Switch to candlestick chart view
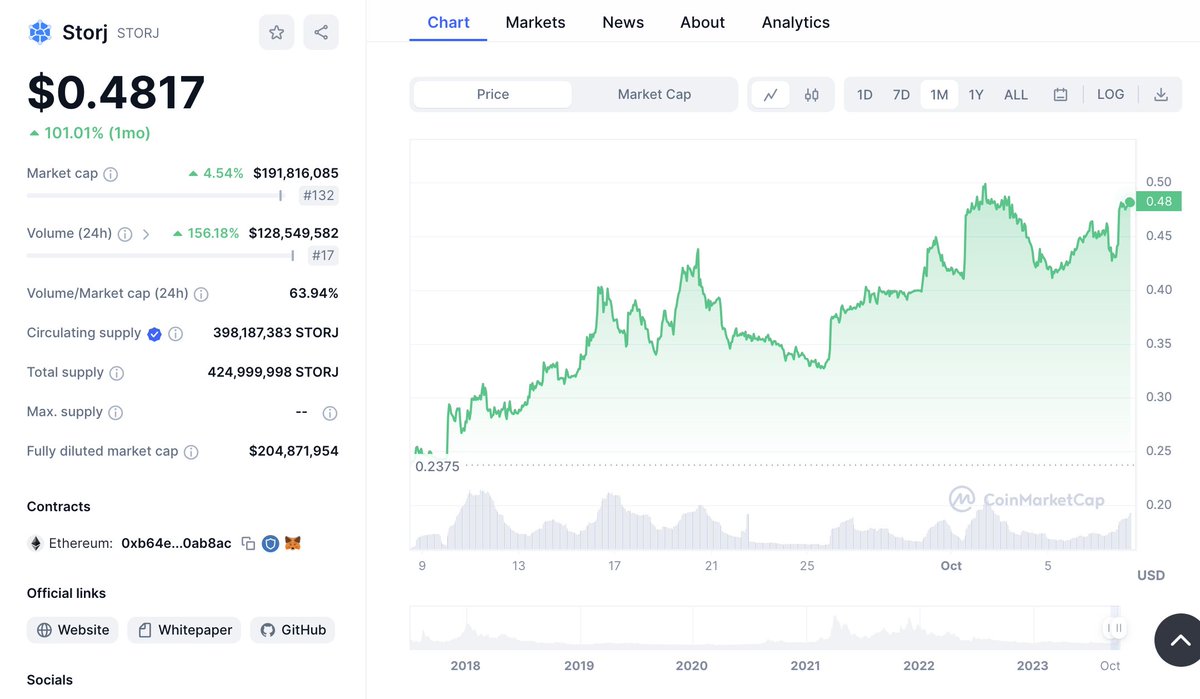Image resolution: width=1200 pixels, height=699 pixels. (812, 95)
